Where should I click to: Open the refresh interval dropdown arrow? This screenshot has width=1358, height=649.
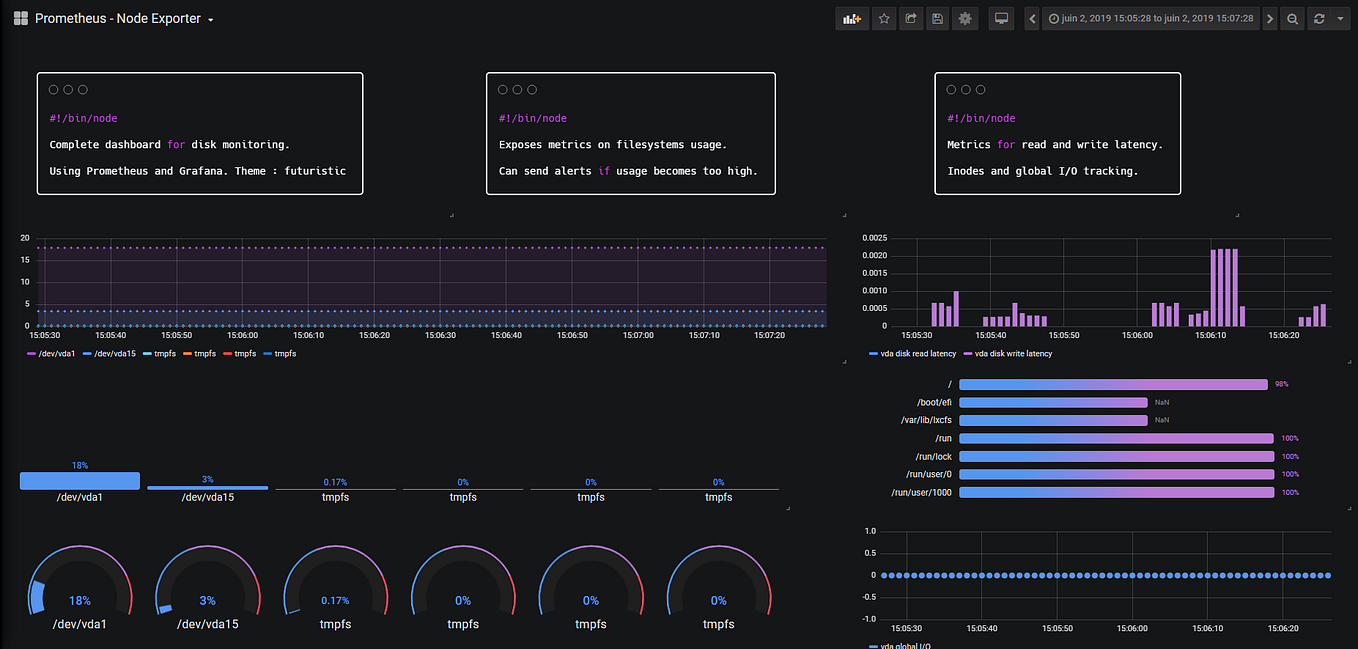(1341, 18)
